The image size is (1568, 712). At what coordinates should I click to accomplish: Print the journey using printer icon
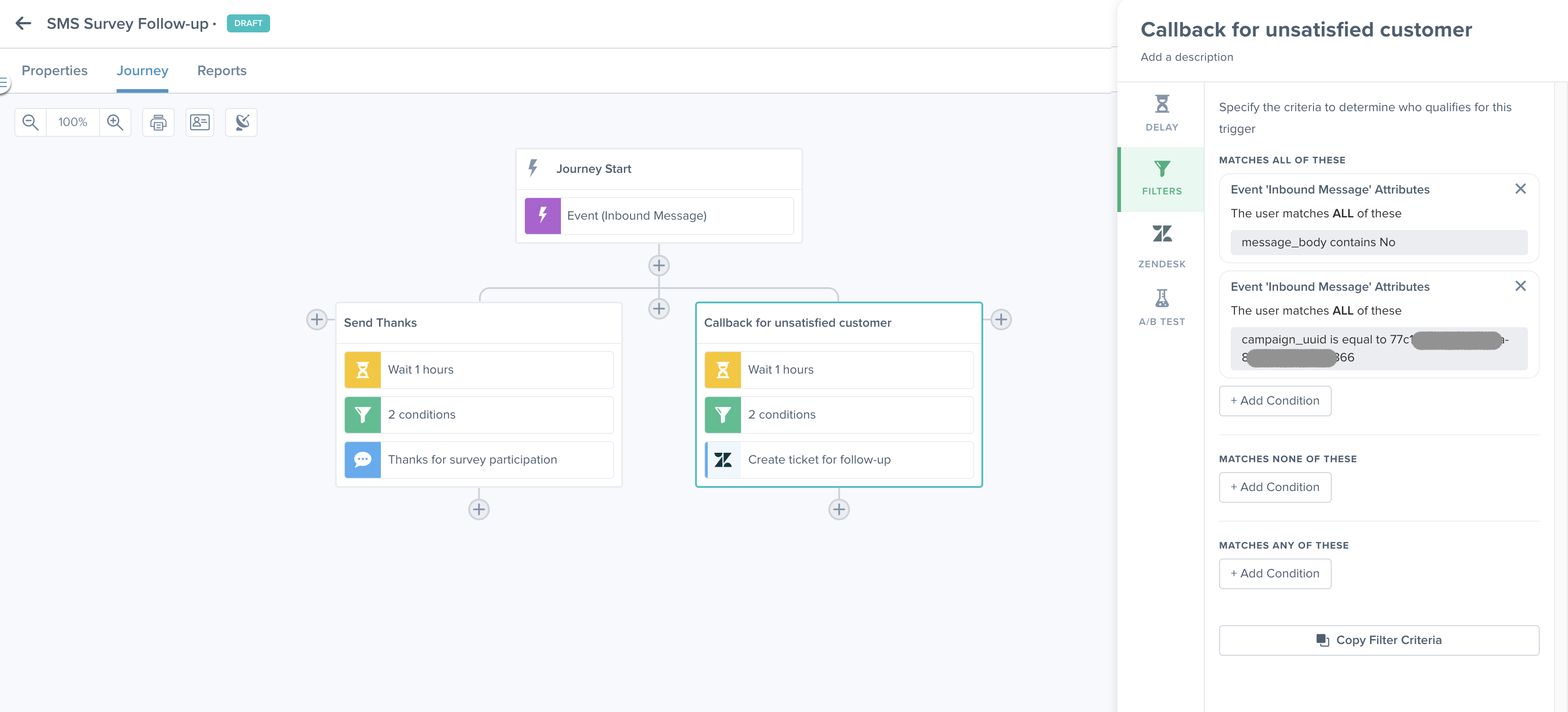[x=158, y=122]
